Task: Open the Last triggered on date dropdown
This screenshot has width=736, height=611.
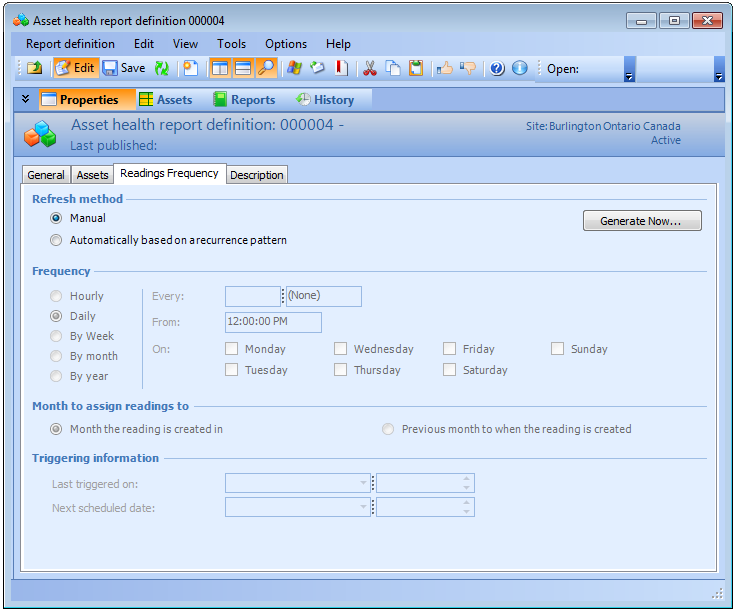Action: pyautogui.click(x=364, y=483)
